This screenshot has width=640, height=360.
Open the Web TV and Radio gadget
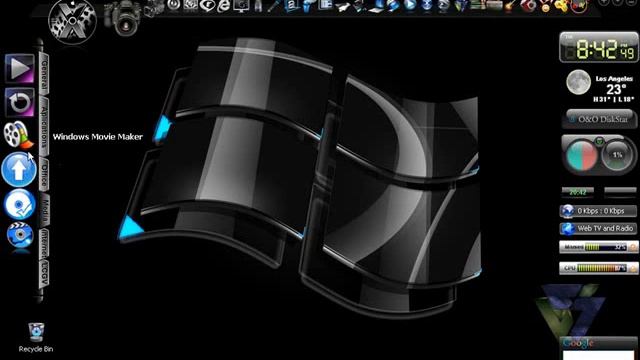(598, 229)
